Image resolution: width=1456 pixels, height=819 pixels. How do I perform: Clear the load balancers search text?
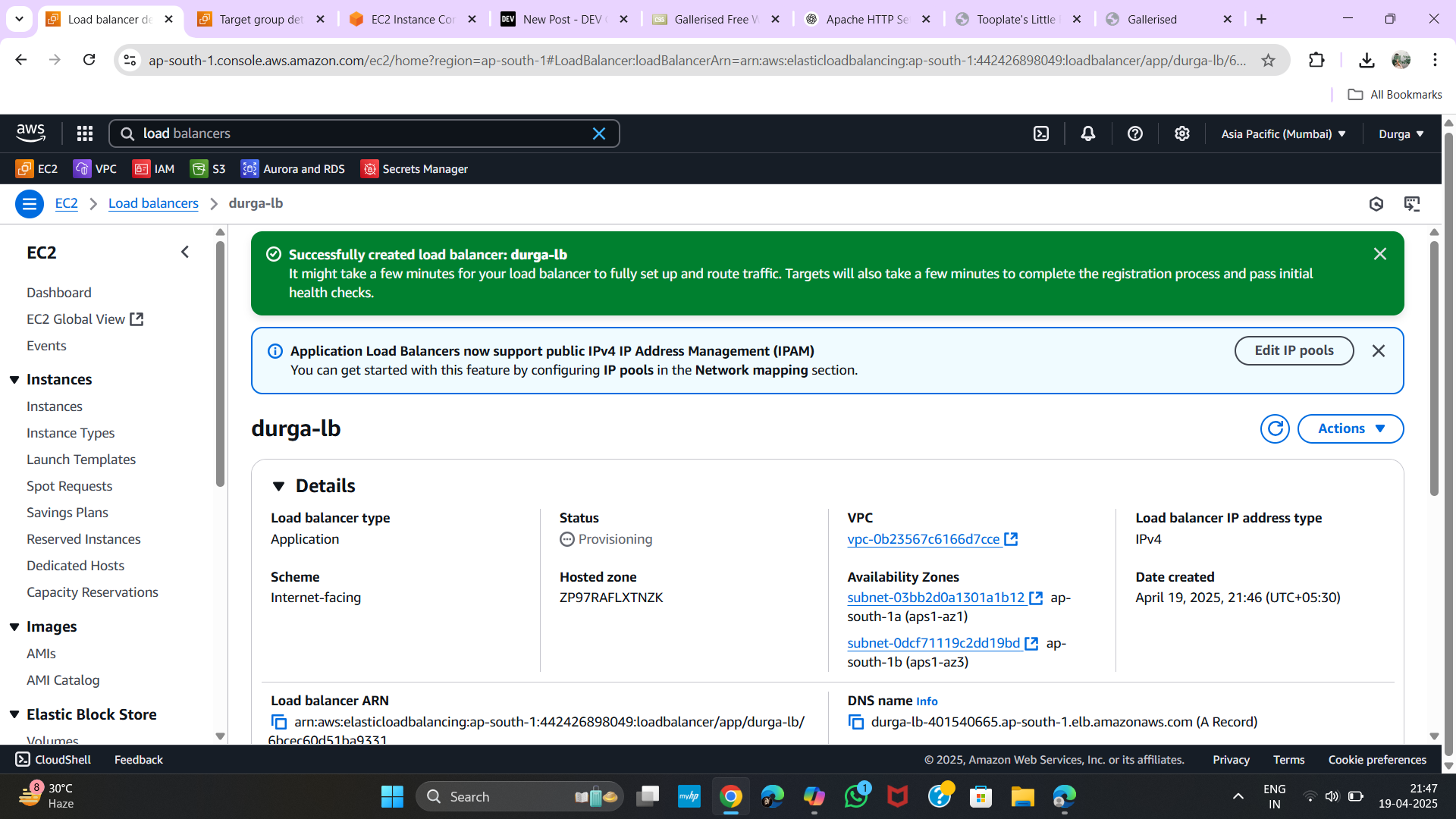[x=599, y=133]
